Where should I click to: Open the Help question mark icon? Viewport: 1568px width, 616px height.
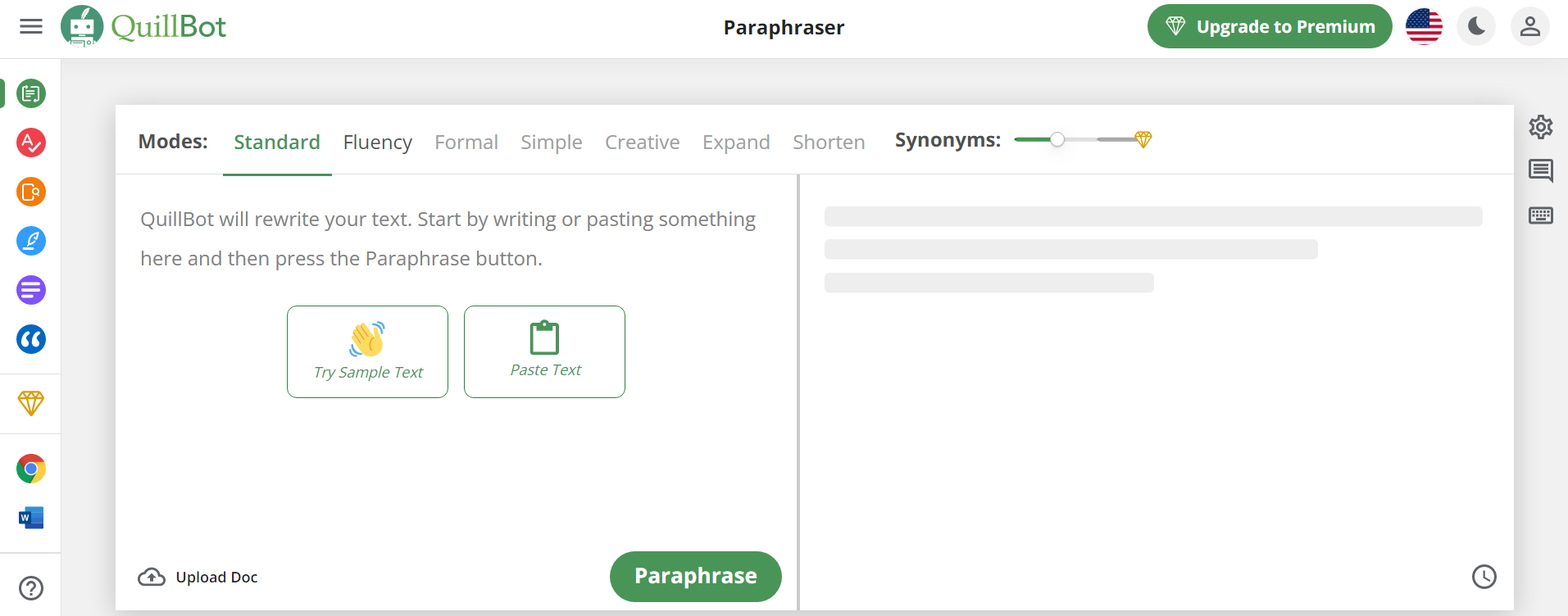pyautogui.click(x=31, y=588)
